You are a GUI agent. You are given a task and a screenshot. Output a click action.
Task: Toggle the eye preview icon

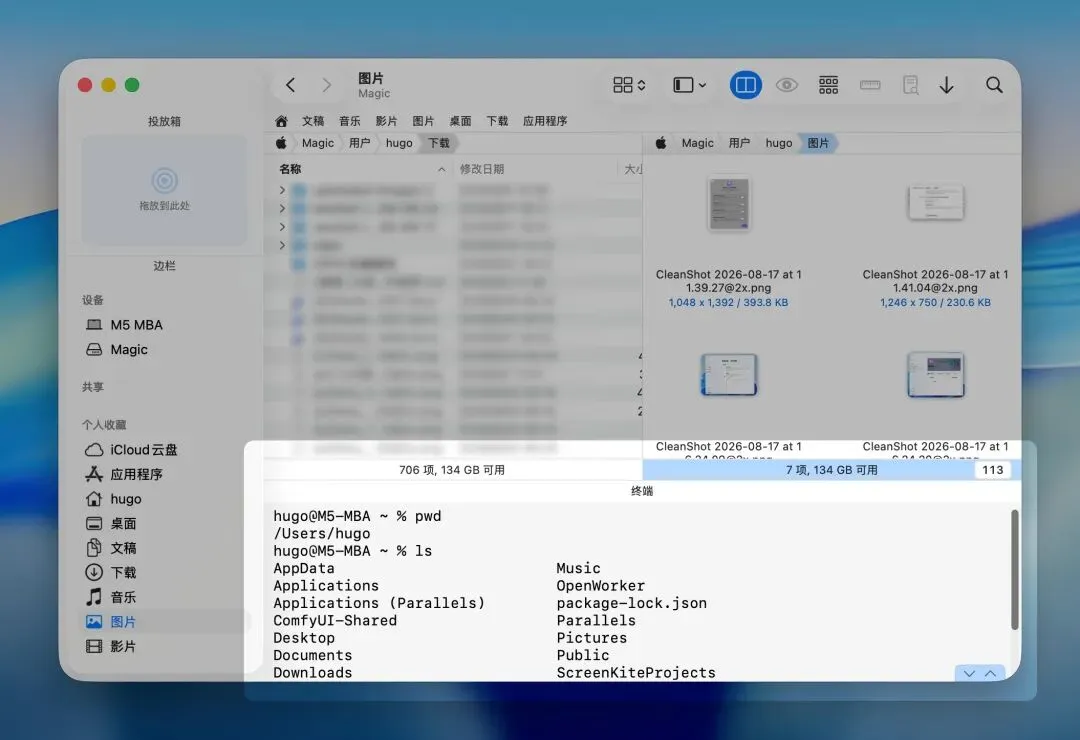pos(787,85)
